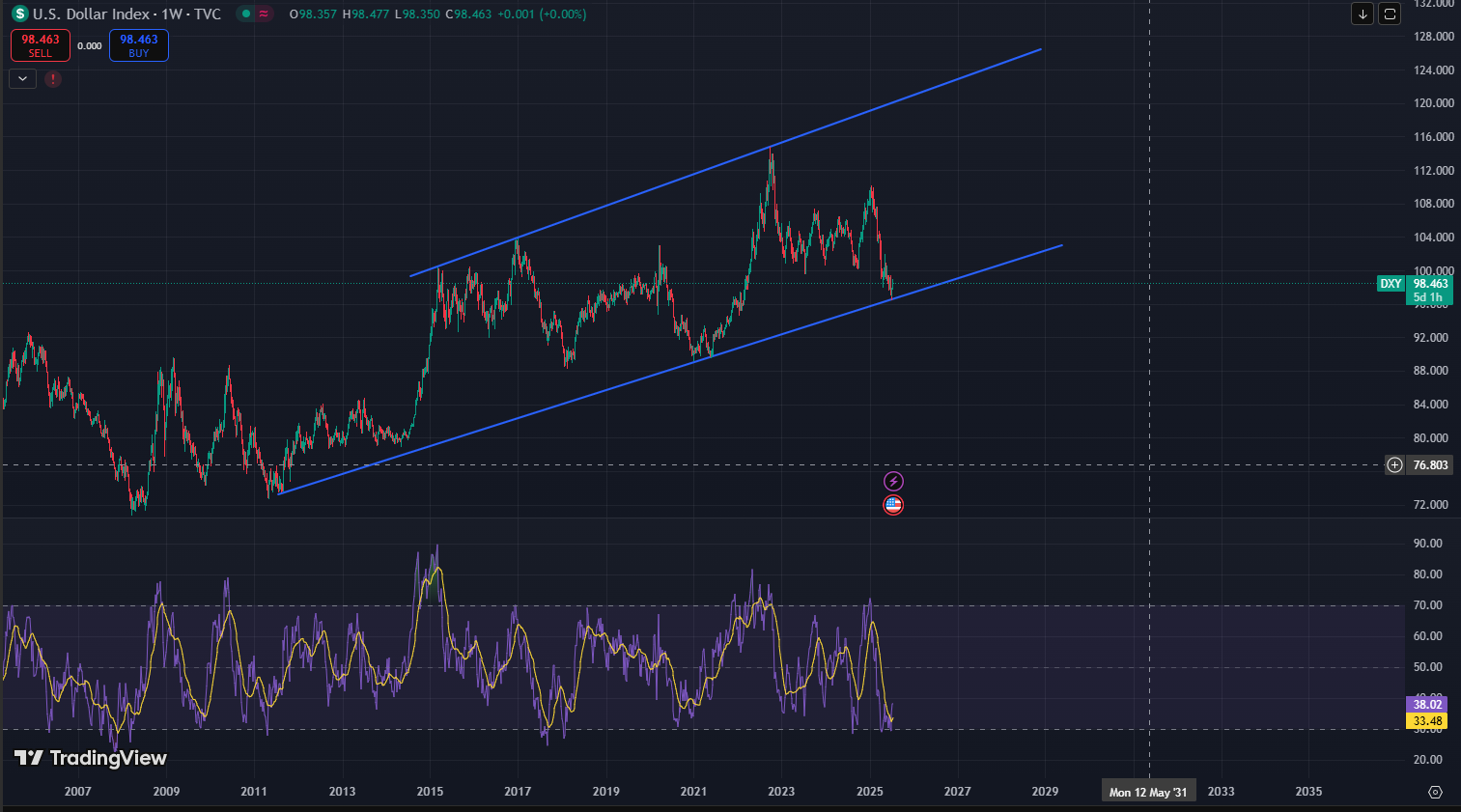Click the plus icon beside 76.803 price
The height and width of the screenshot is (812, 1461).
coord(1394,465)
